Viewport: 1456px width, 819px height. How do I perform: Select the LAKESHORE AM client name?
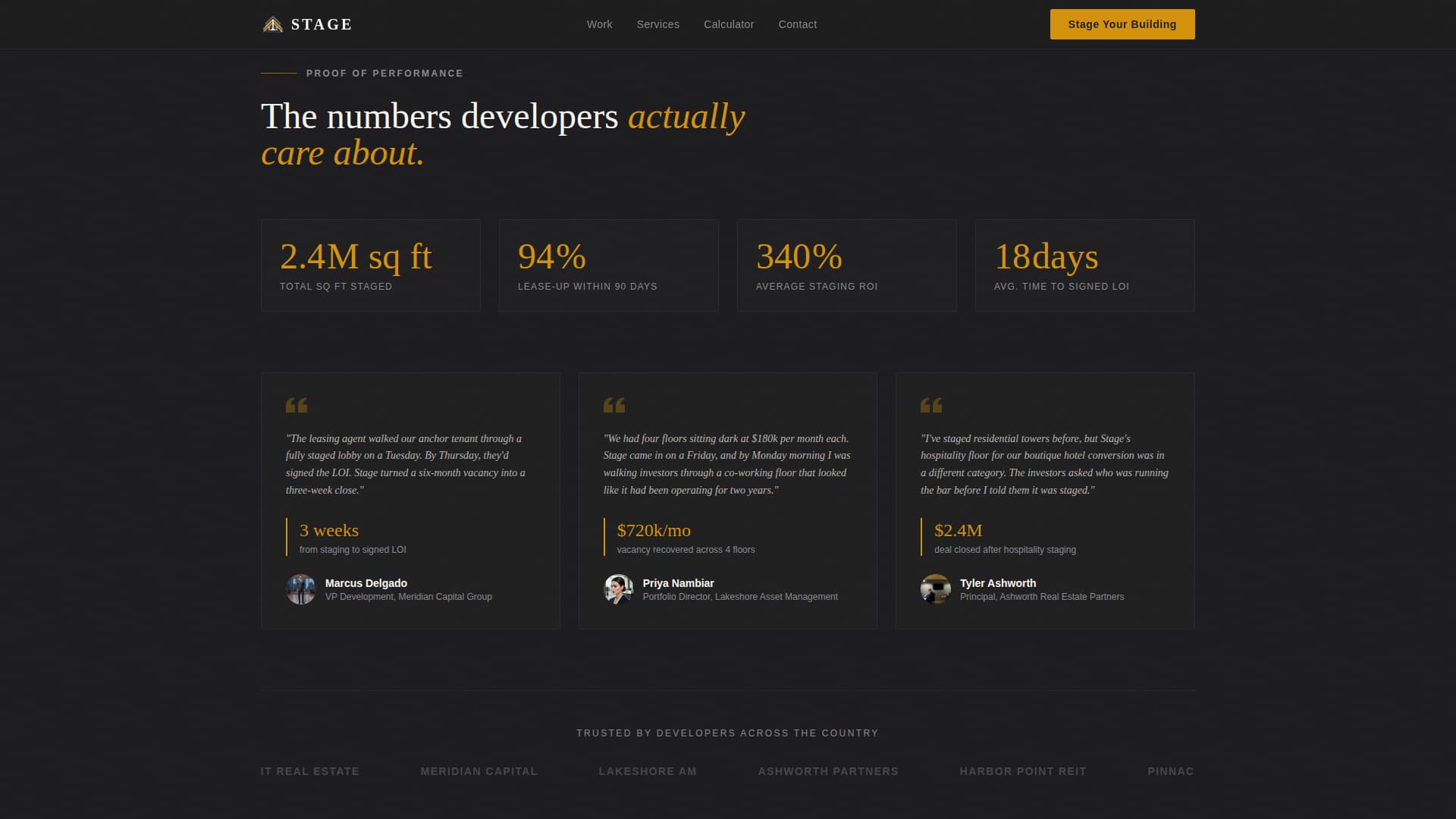point(648,771)
